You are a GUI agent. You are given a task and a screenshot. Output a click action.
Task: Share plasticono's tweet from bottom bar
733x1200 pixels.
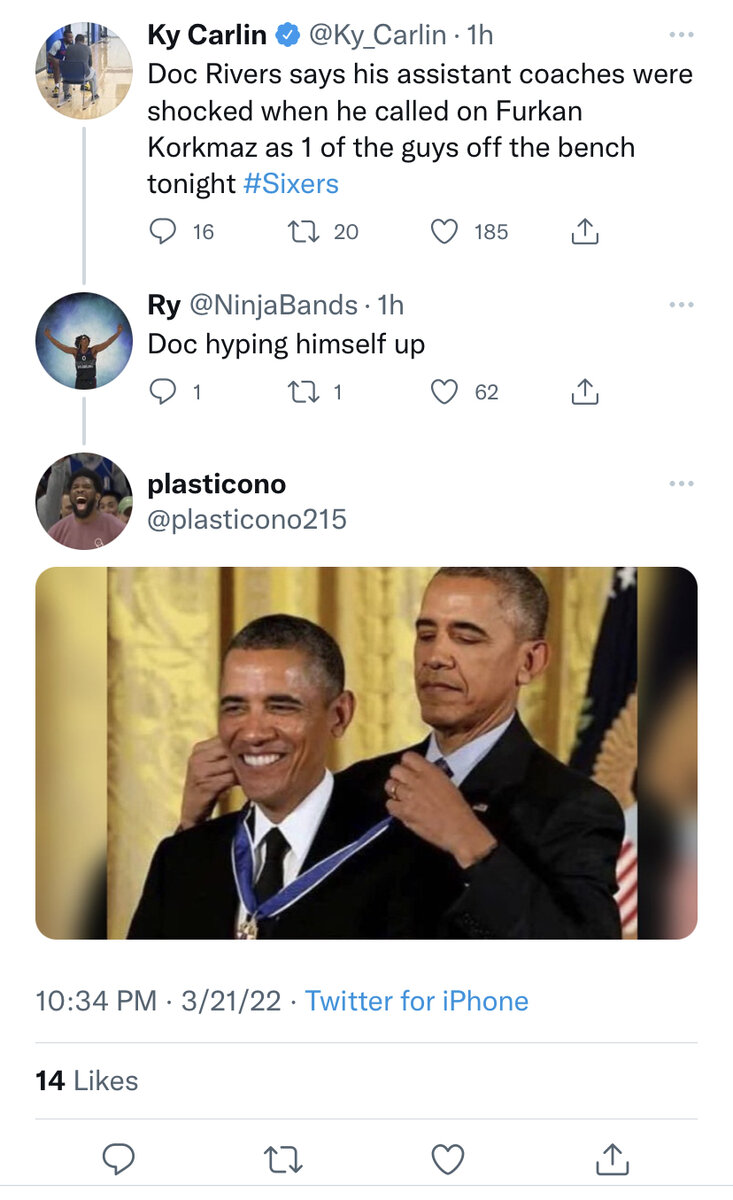click(611, 1158)
